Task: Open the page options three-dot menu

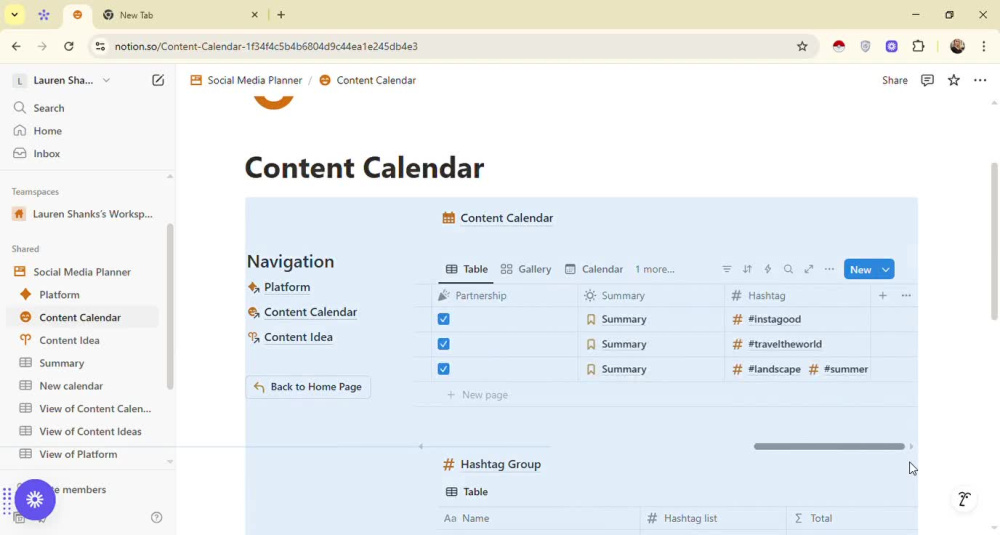Action: [x=980, y=80]
